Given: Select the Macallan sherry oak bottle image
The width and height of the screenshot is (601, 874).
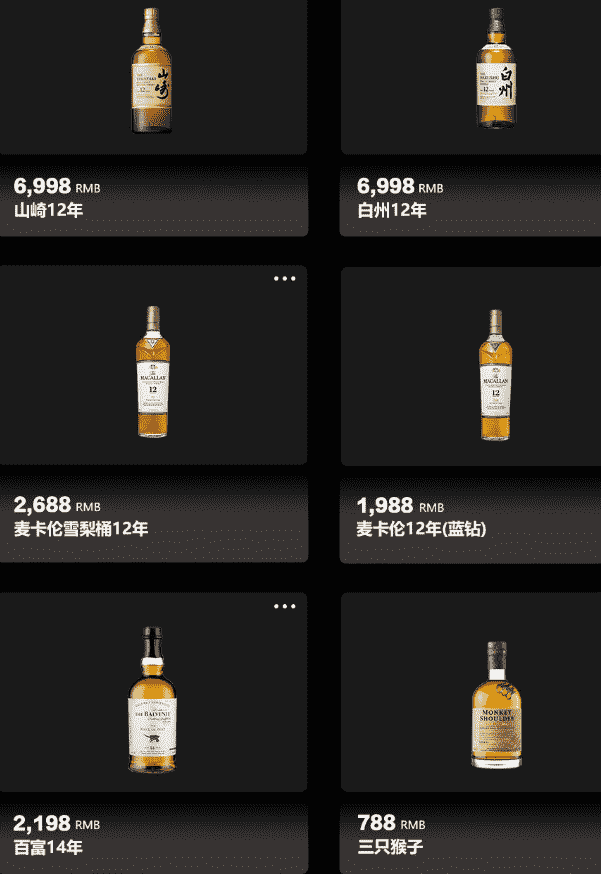Looking at the screenshot, I should coord(153,371).
